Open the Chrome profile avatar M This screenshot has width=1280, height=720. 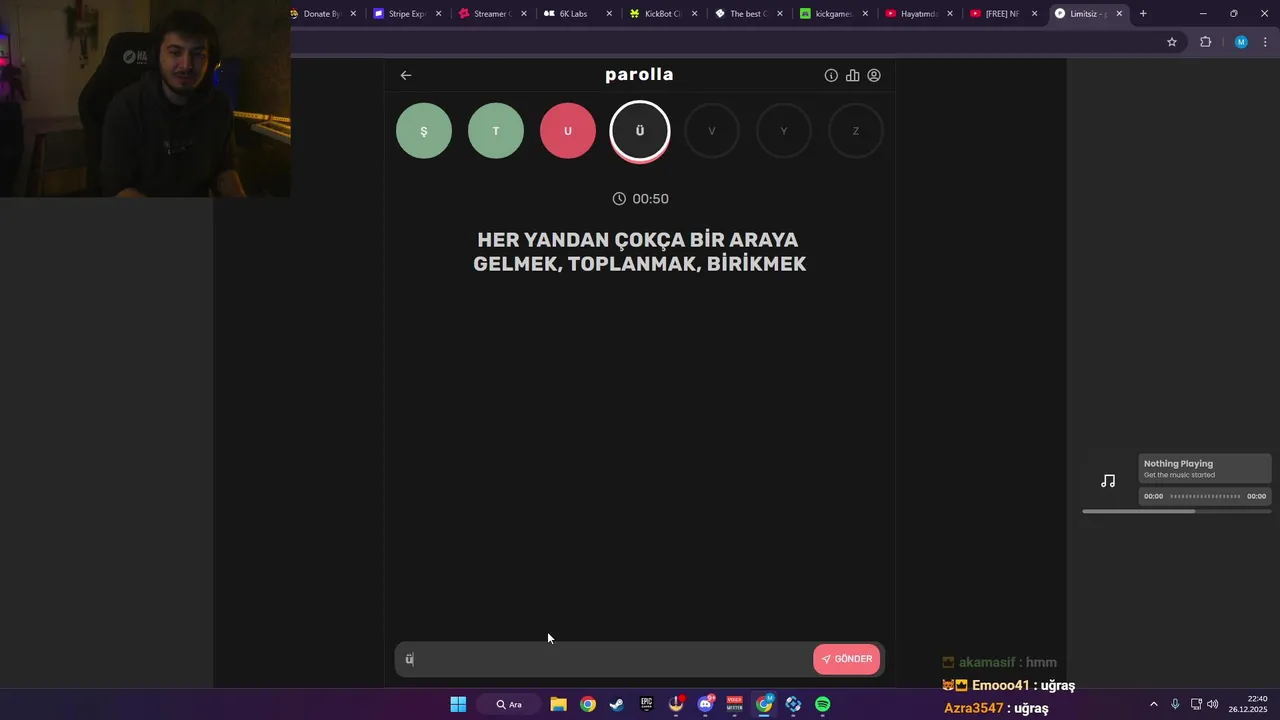coord(1241,42)
